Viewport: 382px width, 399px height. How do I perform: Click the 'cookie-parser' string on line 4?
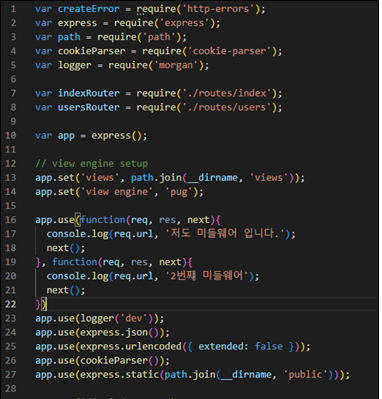point(229,51)
